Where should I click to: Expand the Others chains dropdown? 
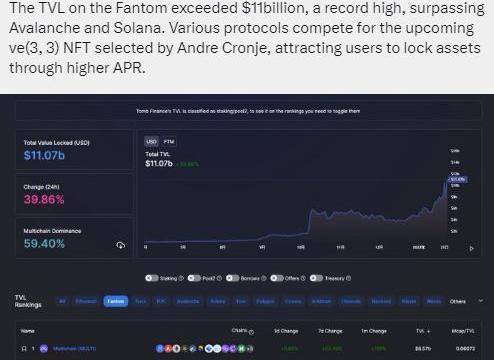[481, 301]
